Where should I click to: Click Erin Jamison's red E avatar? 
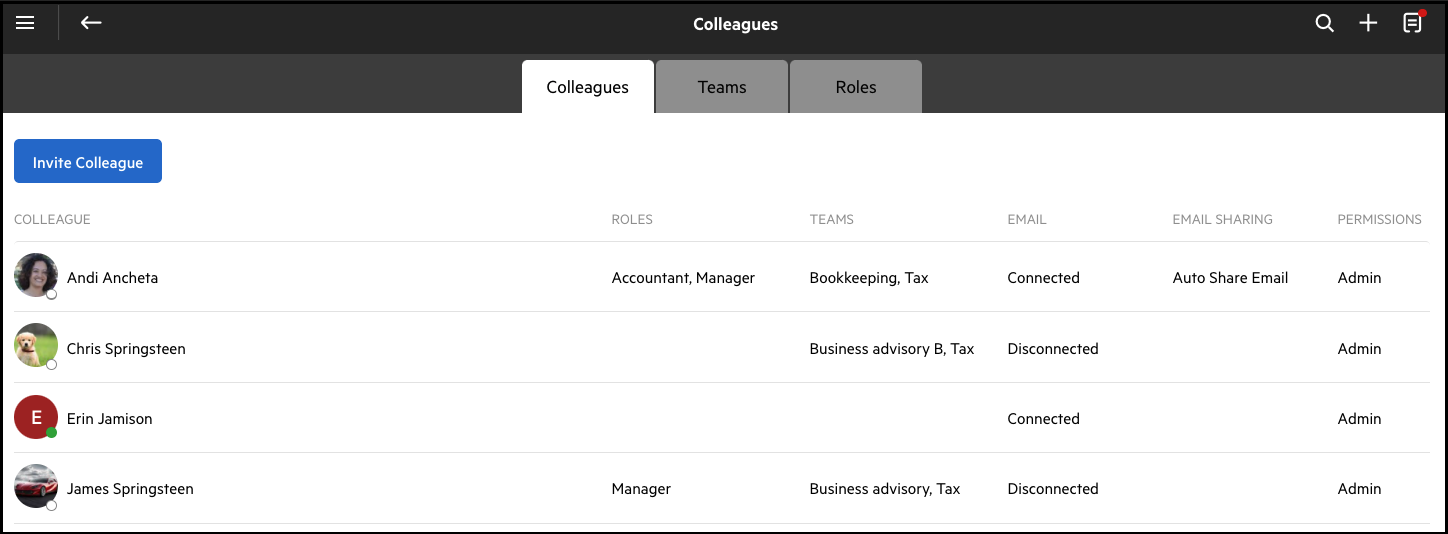point(36,417)
